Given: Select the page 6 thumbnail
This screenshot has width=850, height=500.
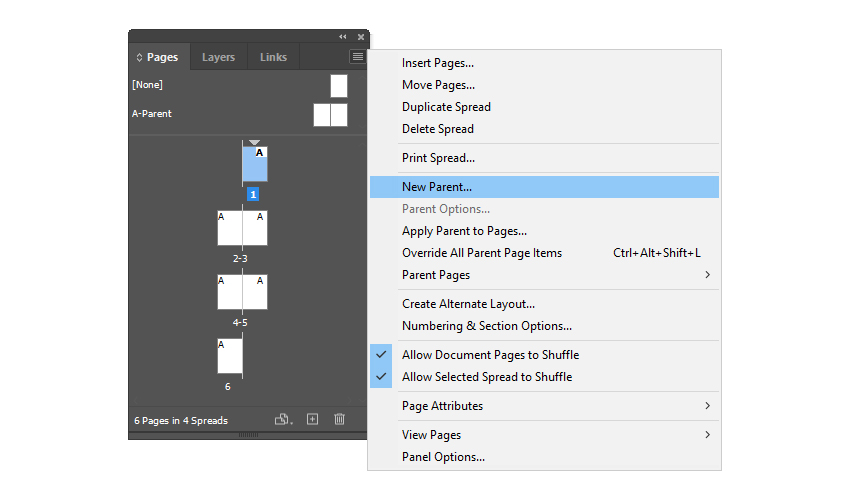Looking at the screenshot, I should (230, 356).
